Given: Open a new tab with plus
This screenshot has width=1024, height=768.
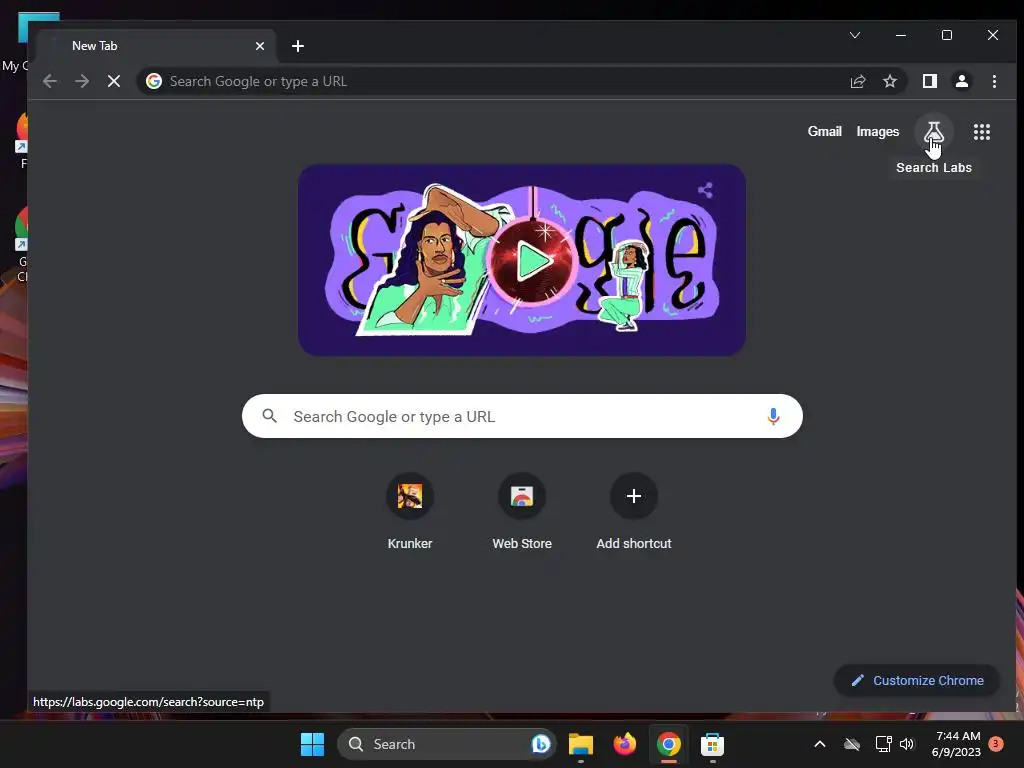Looking at the screenshot, I should 298,46.
